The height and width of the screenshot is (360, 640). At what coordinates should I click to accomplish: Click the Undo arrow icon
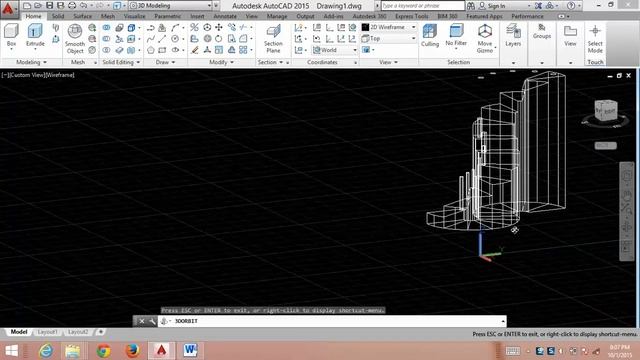point(84,5)
